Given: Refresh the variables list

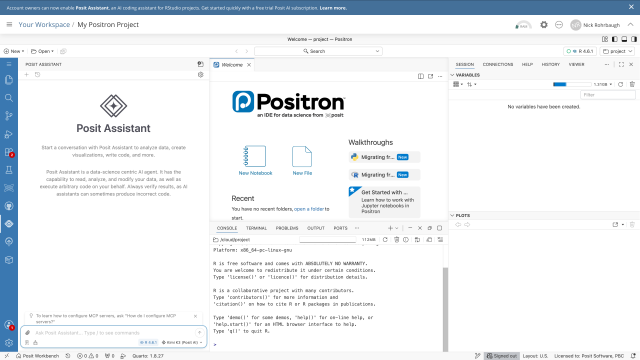Looking at the screenshot, I should coord(620,84).
